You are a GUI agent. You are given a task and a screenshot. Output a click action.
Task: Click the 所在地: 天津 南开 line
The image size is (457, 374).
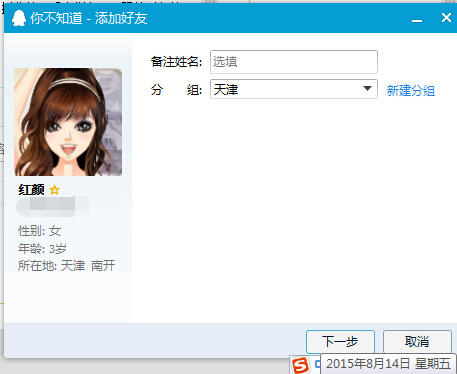pos(67,266)
